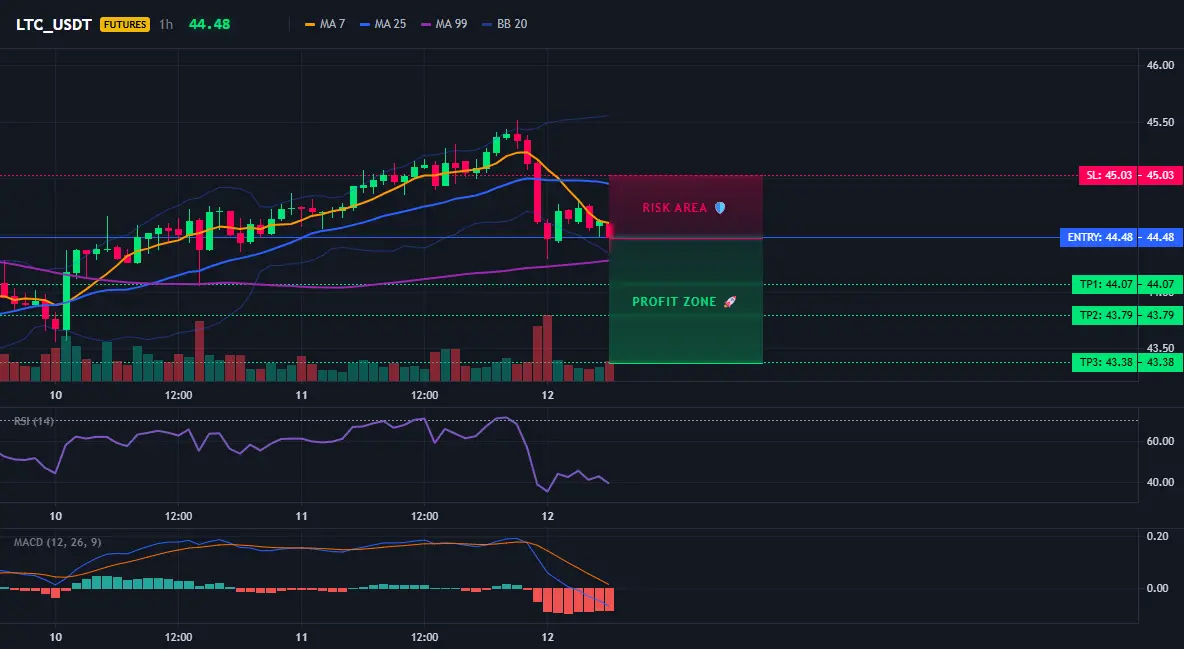The height and width of the screenshot is (649, 1184).
Task: Click the ENTRY: 44.48 price label
Action: coord(1099,237)
